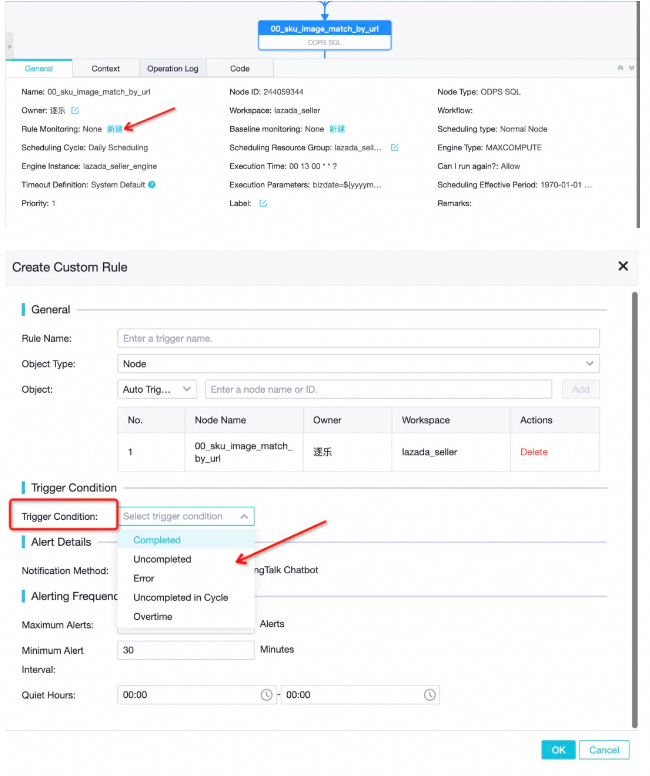Open the Object Type dropdown showing Node
650x776 pixels.
[x=358, y=364]
